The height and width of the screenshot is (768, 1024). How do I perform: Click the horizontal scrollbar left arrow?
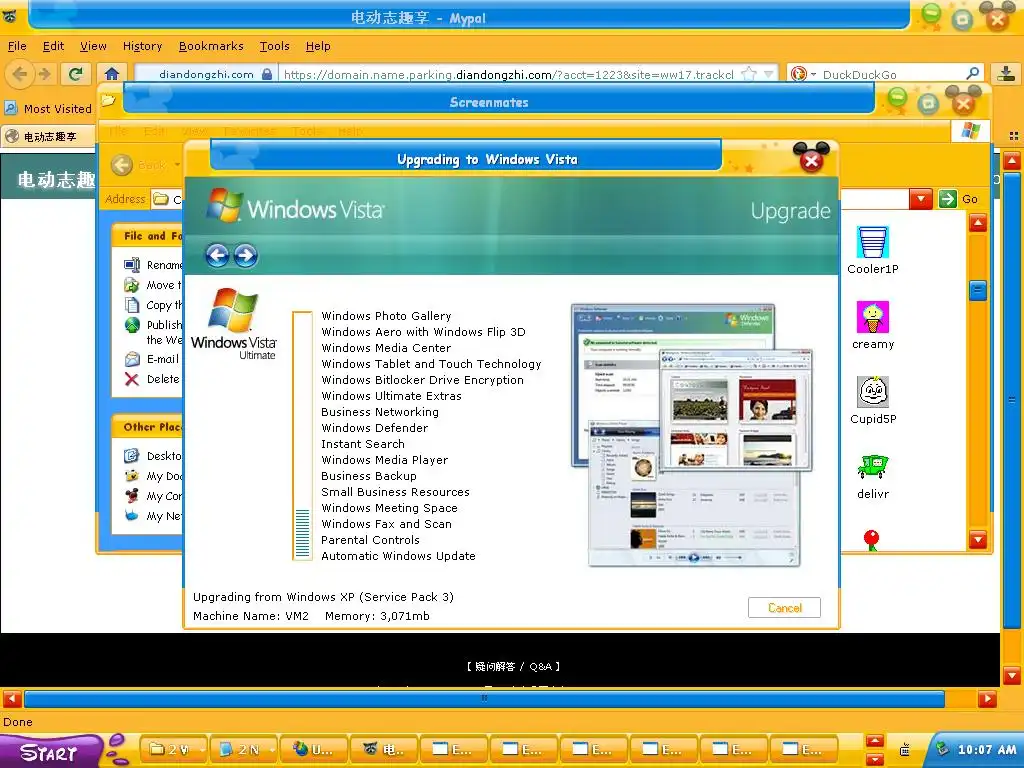[x=12, y=699]
